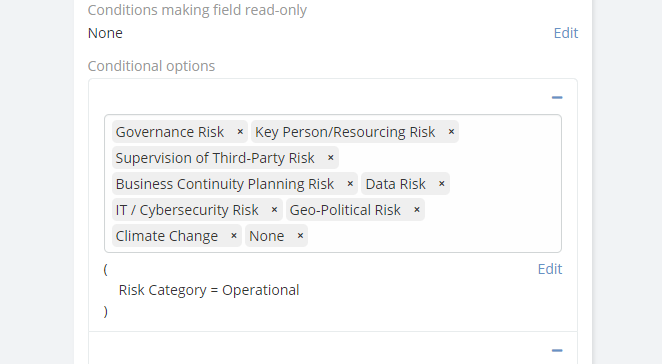Edit read-only field conditions
This screenshot has width=662, height=364.
(566, 33)
